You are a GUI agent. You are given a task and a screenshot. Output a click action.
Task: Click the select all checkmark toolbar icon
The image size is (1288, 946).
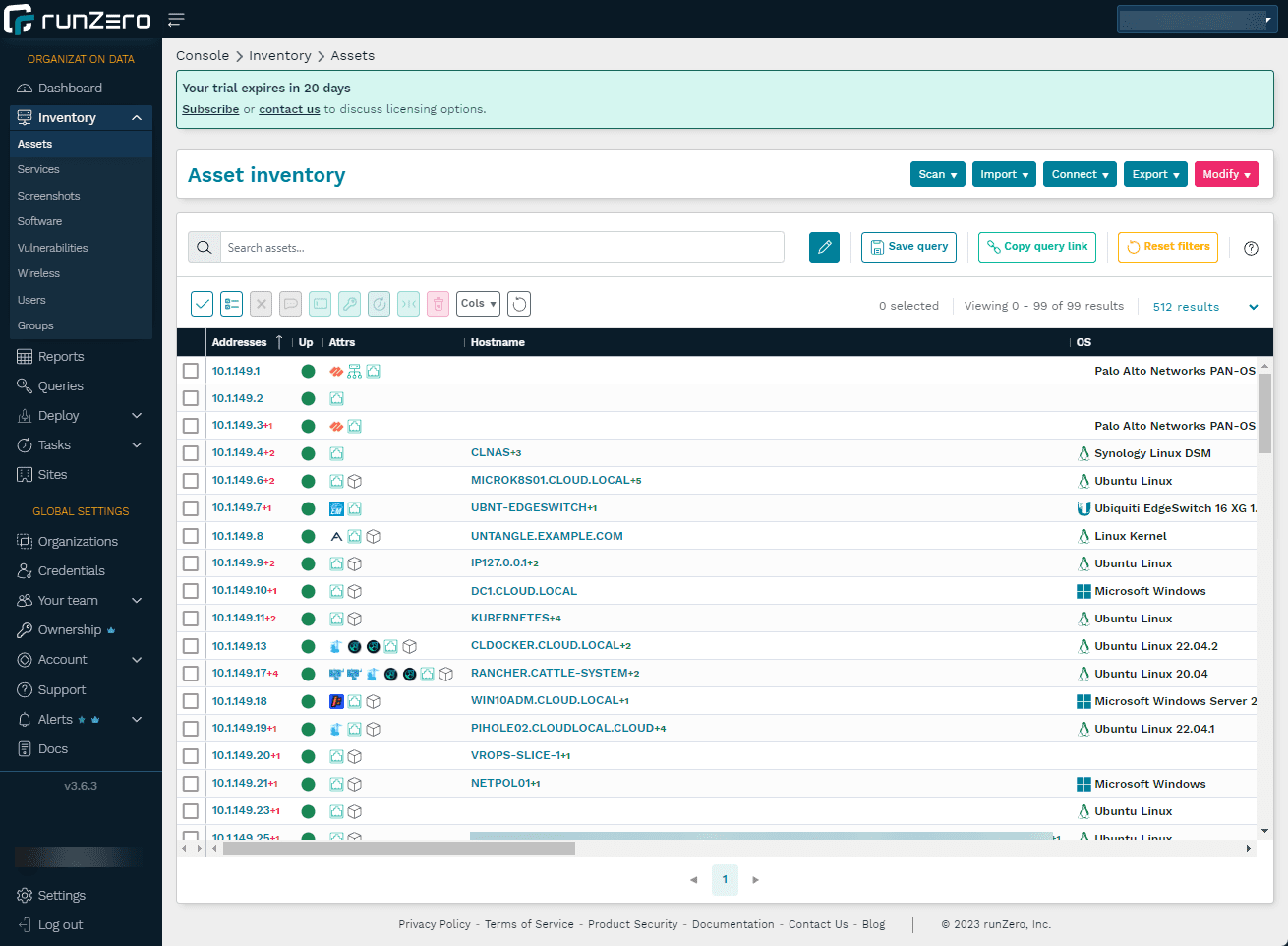pos(202,304)
